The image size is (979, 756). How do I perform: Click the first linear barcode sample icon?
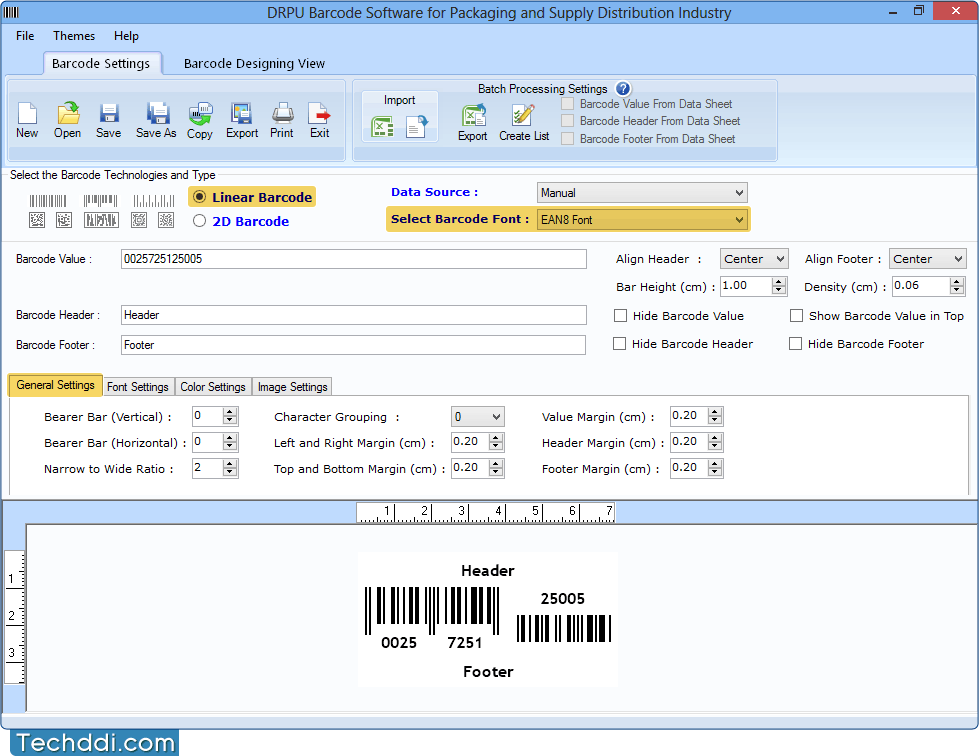tap(47, 200)
